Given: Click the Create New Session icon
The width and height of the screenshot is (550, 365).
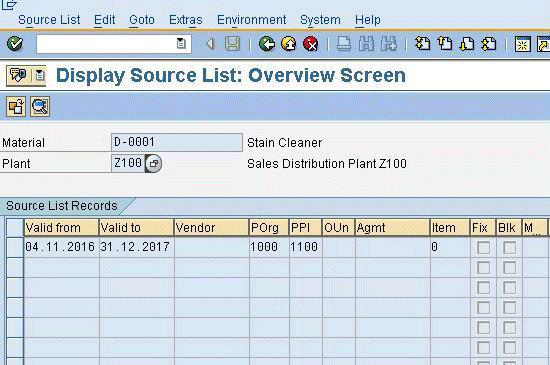Looking at the screenshot, I should 522,44.
